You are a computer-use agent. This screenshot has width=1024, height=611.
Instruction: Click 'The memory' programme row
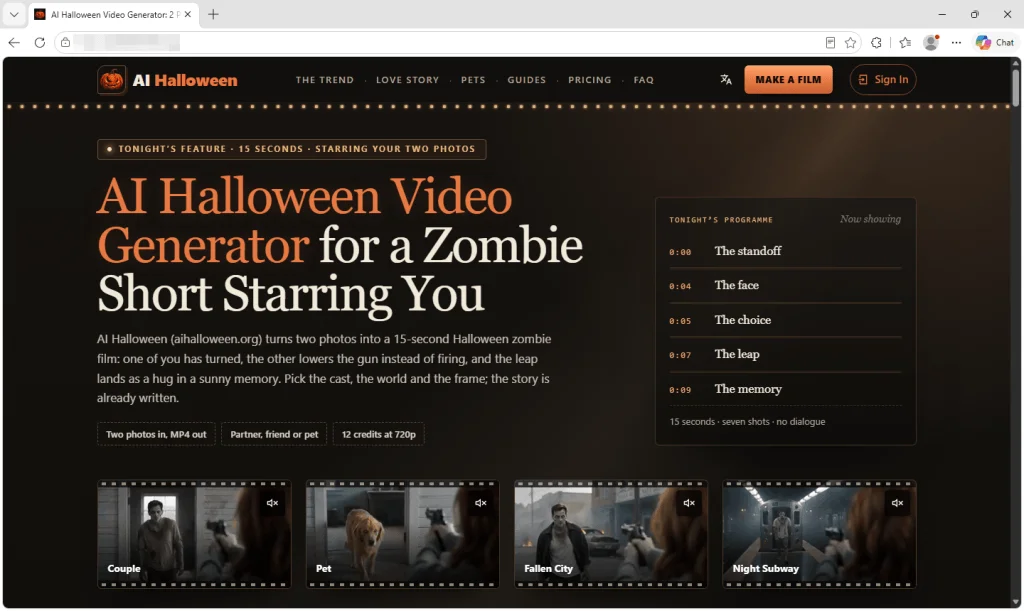(x=785, y=389)
